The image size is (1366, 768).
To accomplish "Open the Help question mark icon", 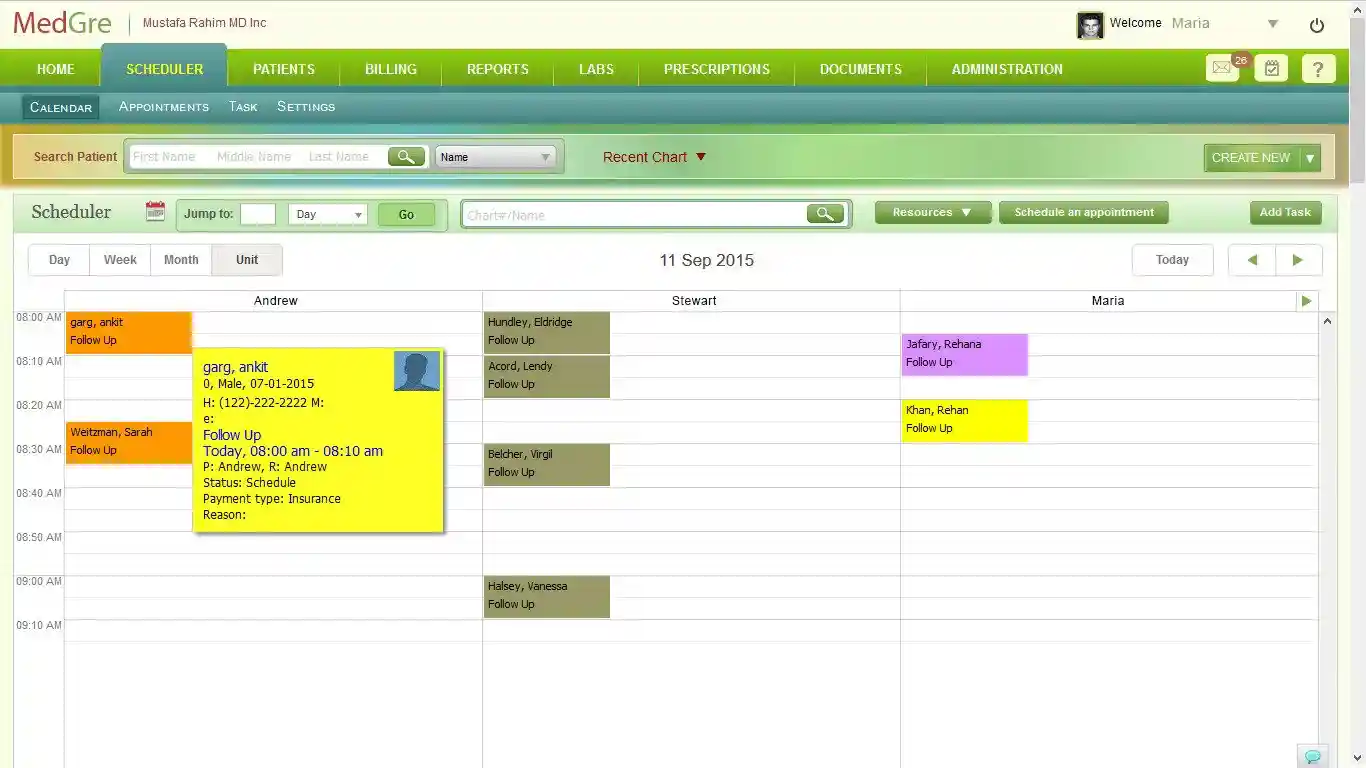I will pyautogui.click(x=1319, y=68).
